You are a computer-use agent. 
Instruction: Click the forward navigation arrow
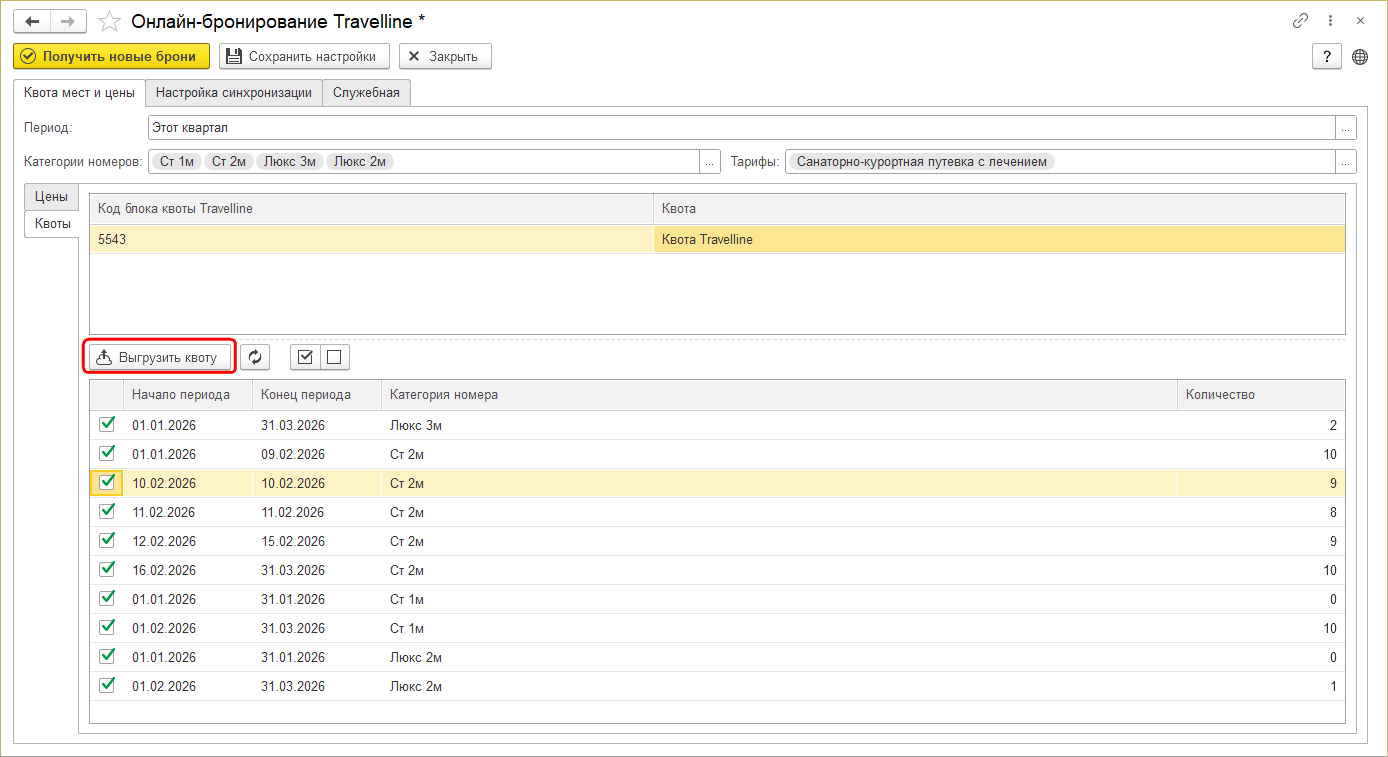coord(68,21)
